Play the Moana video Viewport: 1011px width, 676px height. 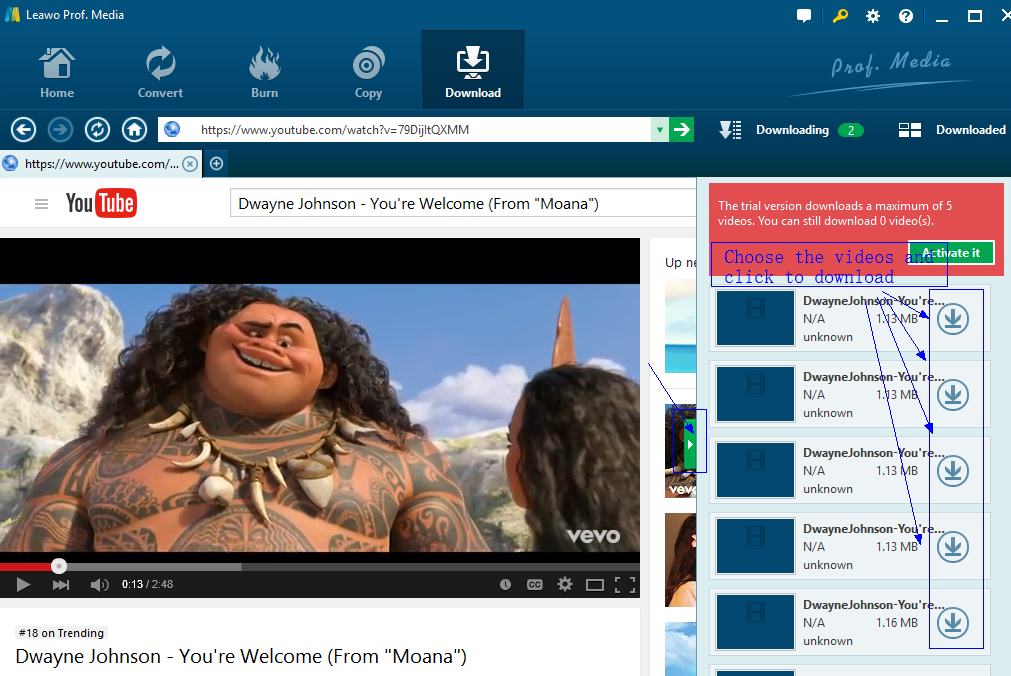click(23, 584)
